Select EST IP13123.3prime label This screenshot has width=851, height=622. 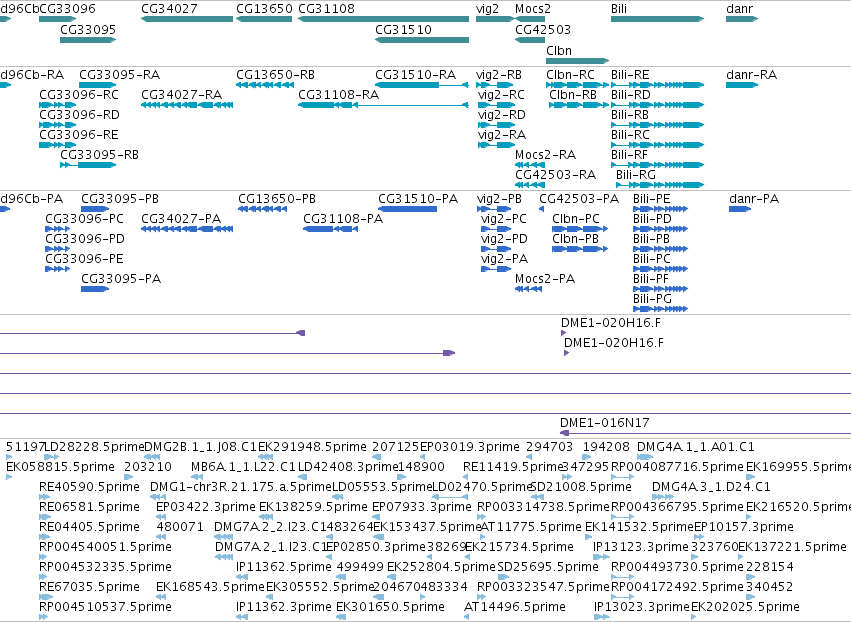[641, 546]
